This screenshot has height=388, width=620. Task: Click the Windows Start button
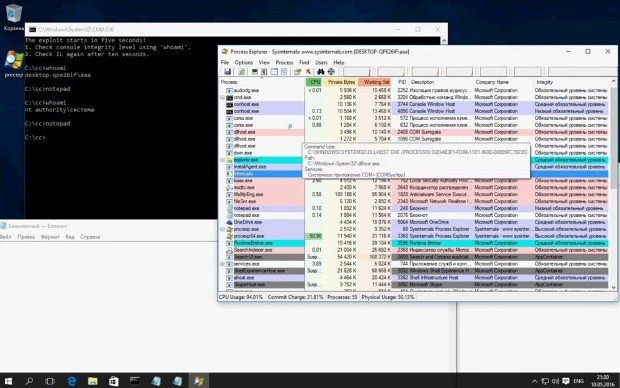click(x=8, y=381)
